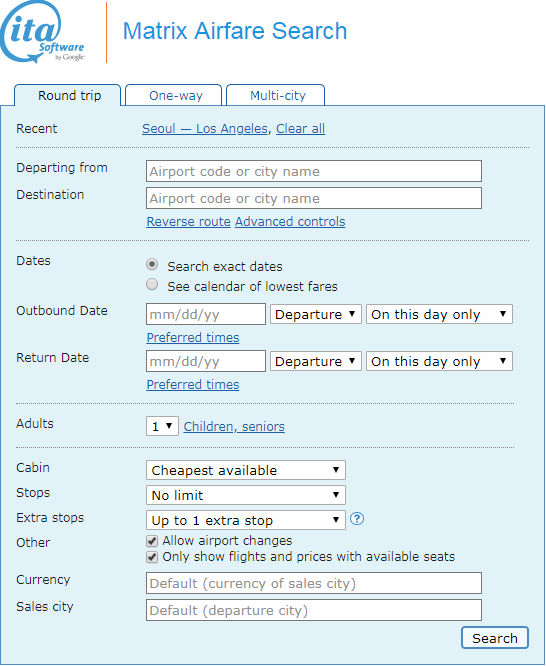546x666 pixels.
Task: Click the Reverse route link
Action: [x=189, y=222]
